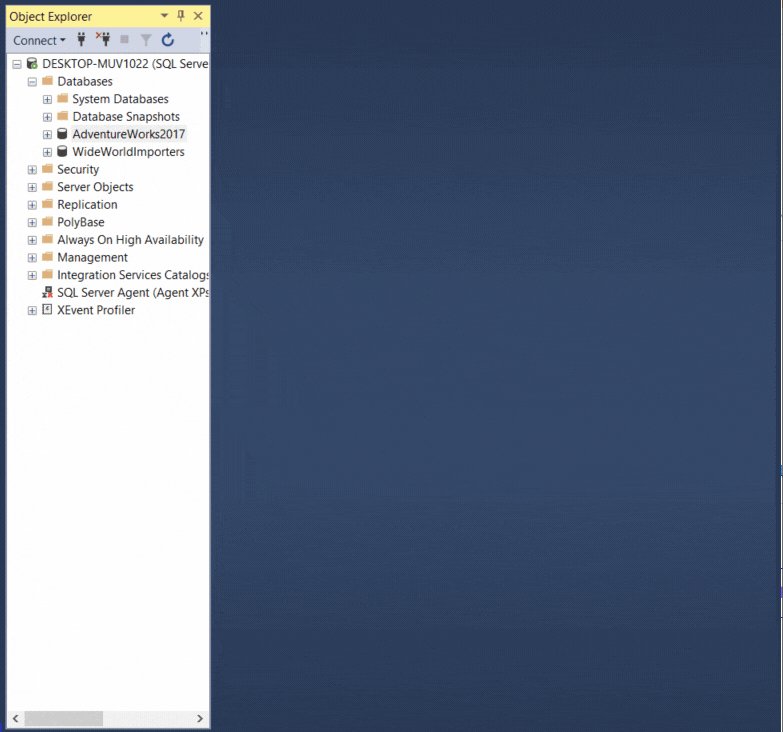
Task: Click the SQL Server Agent icon
Action: coord(47,292)
